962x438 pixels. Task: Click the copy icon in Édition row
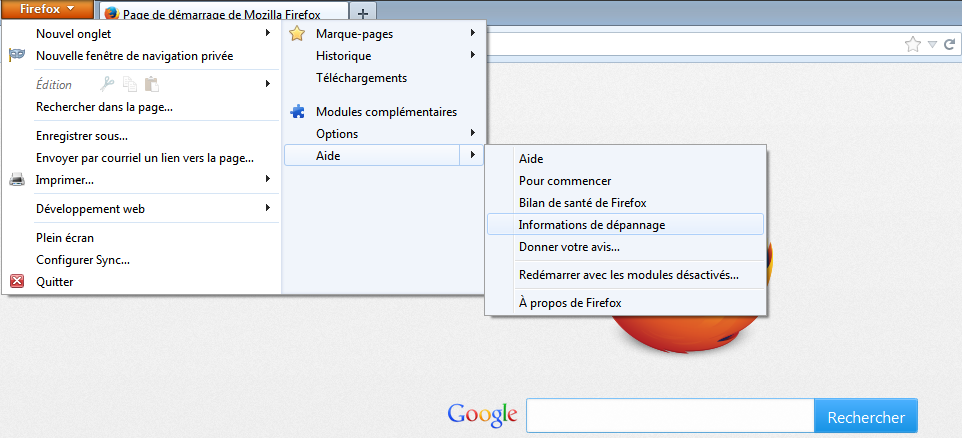tap(129, 84)
